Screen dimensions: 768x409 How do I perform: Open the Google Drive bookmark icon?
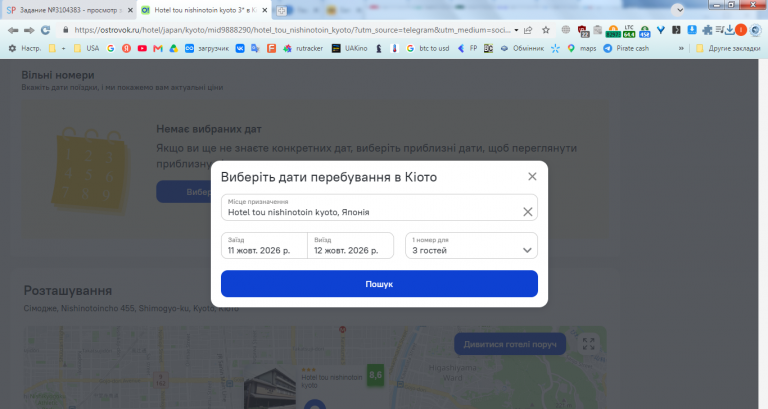tap(173, 48)
